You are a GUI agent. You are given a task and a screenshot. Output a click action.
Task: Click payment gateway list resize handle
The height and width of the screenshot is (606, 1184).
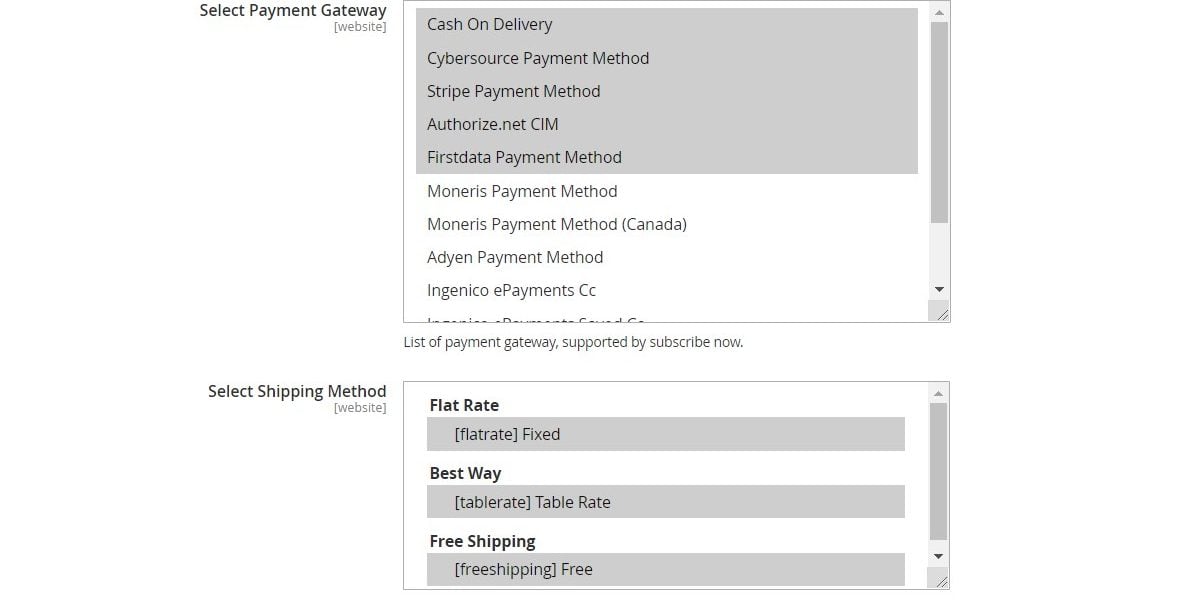coord(941,313)
